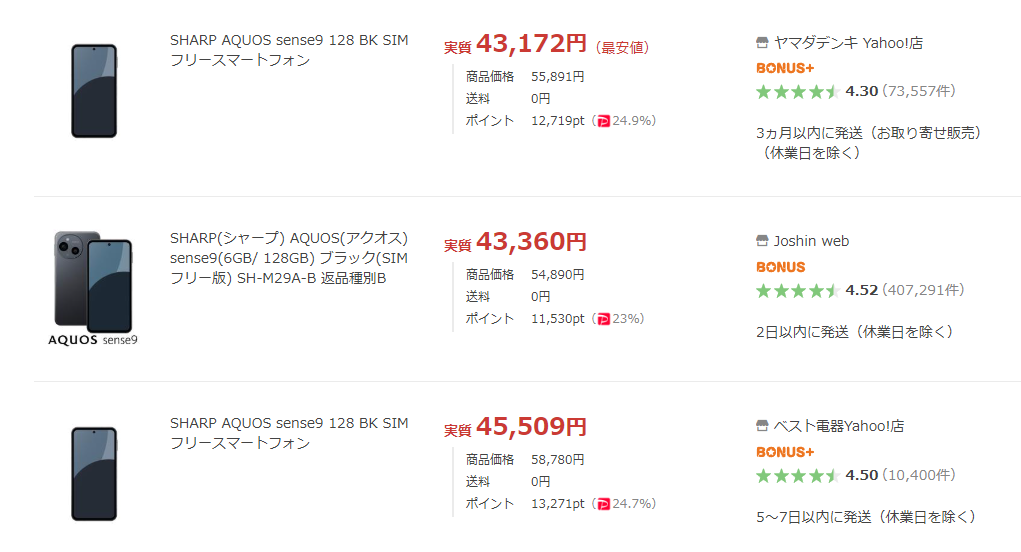This screenshot has width=1021, height=552.
Task: Visit the ベスト電器Yahoo!店 store link
Action: 838,426
